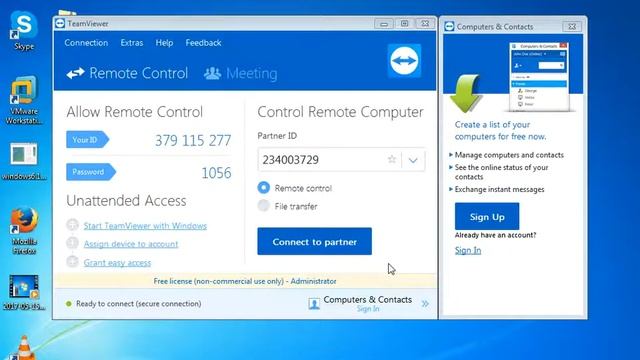640x360 pixels.
Task: Select the 2017-05-15 video file icon
Action: [24, 292]
